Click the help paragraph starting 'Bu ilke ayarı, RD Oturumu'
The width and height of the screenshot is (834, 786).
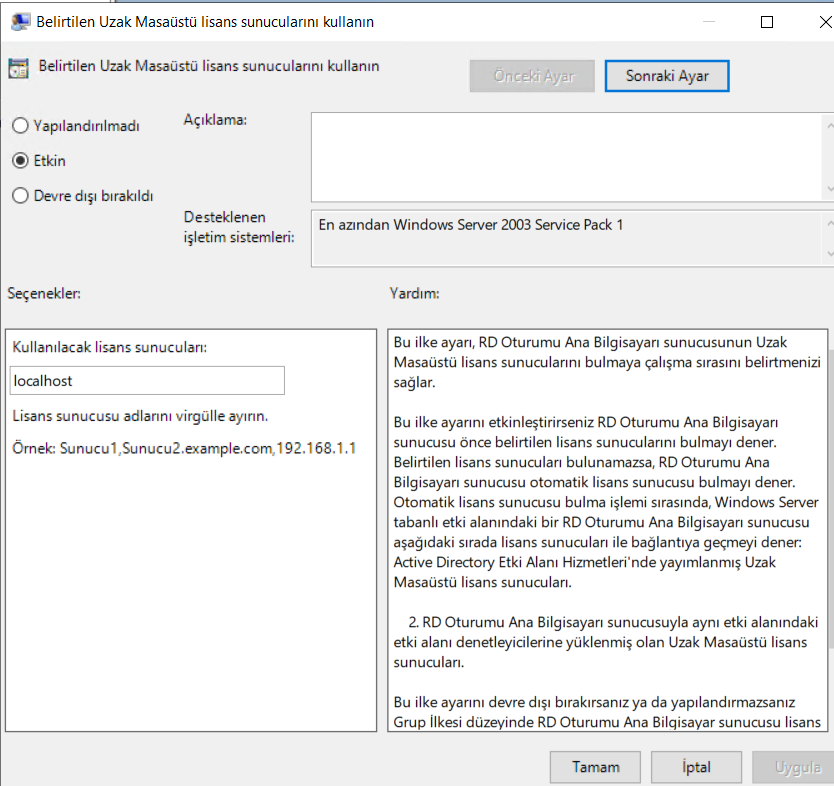tap(607, 362)
